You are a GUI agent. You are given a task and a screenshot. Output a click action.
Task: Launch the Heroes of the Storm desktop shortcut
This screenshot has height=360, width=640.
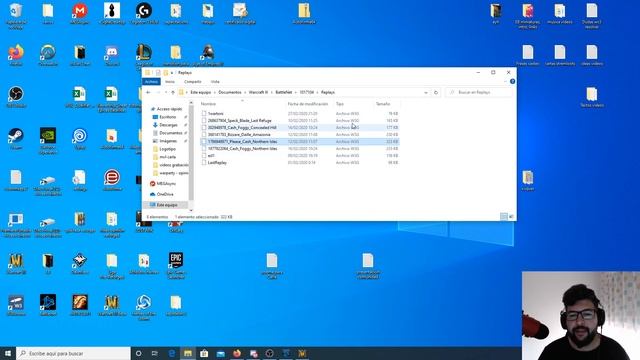pyautogui.click(x=144, y=307)
